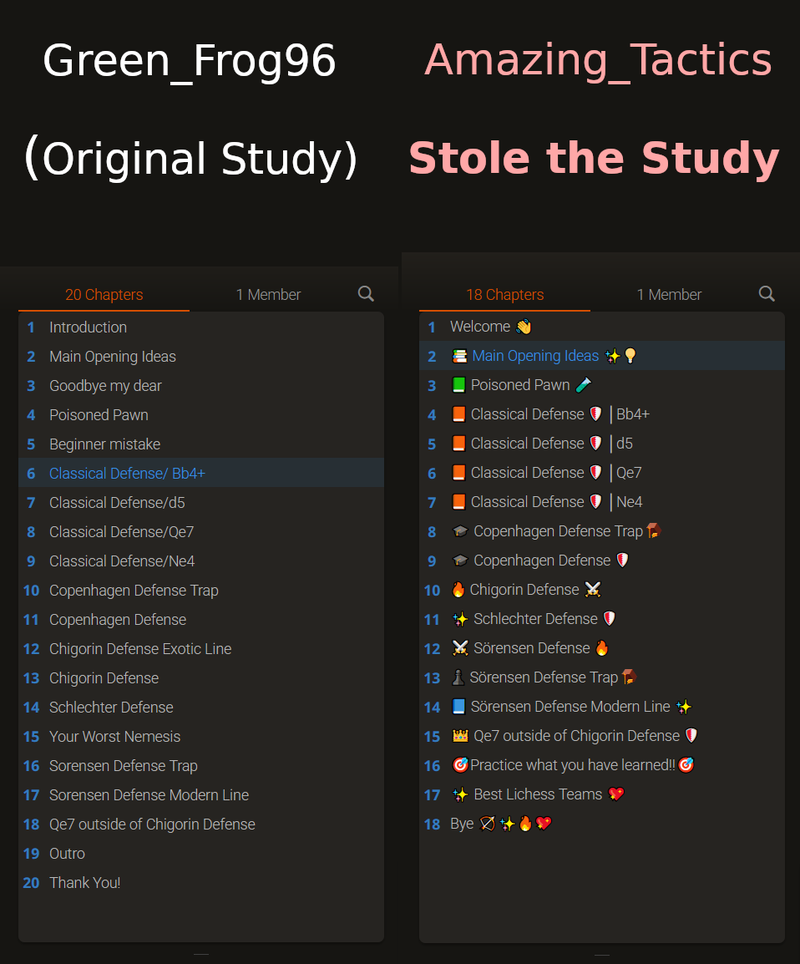Click the backpack emoji on Copenhagen Defense Trap

[653, 530]
